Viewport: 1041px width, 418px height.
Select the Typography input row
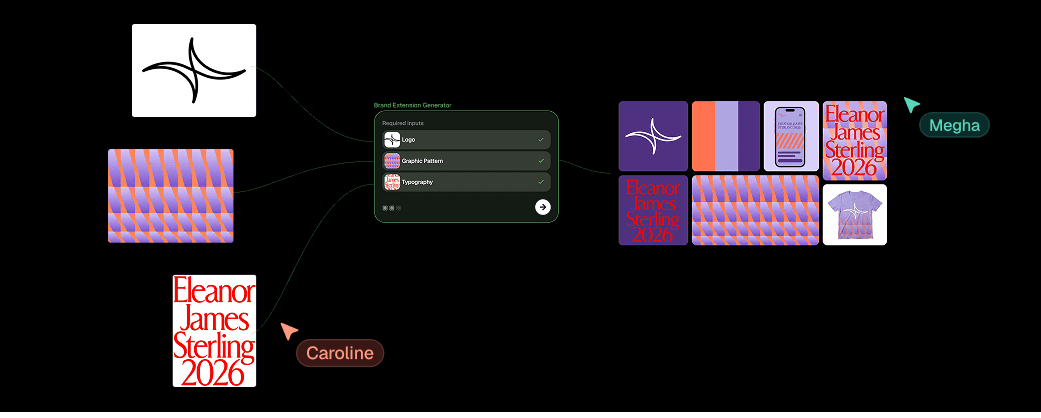(x=467, y=182)
